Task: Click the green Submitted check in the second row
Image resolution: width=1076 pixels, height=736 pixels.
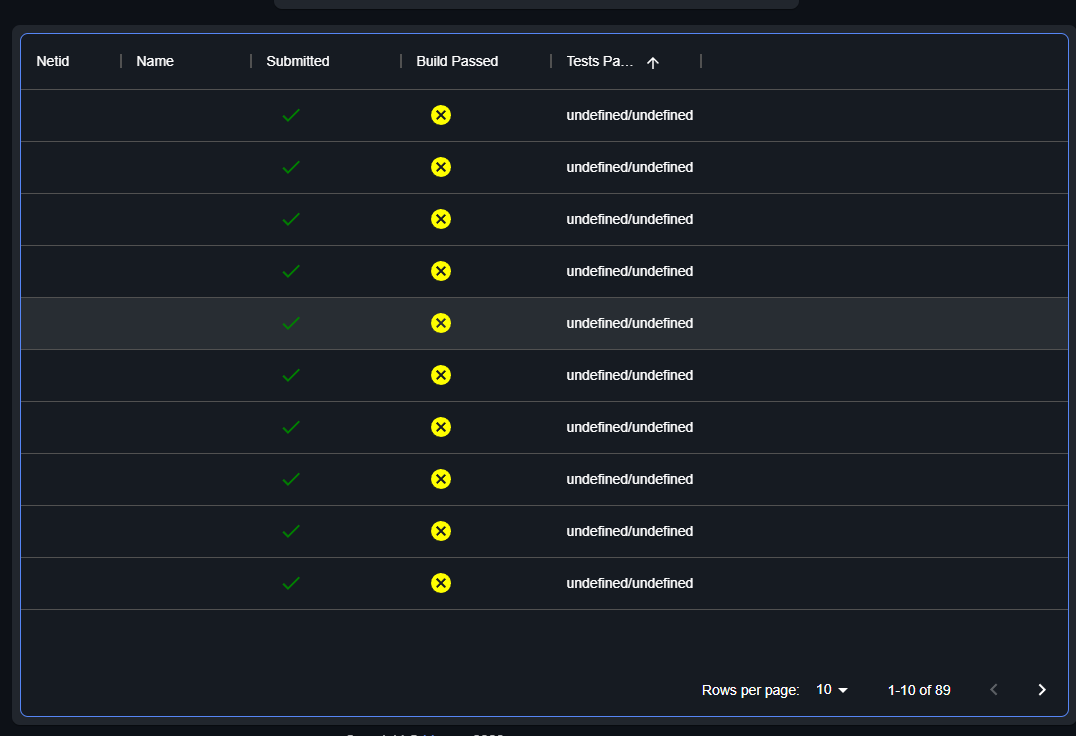Action: pyautogui.click(x=290, y=167)
